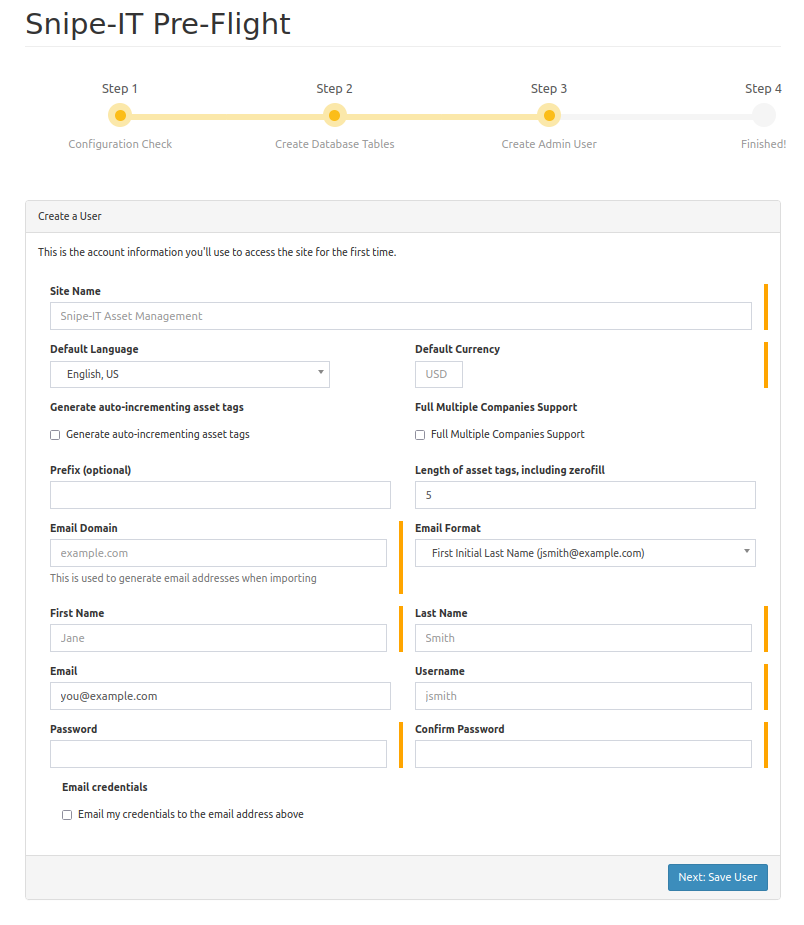The image size is (804, 925).
Task: Focus the Confirm Password field
Action: coord(583,754)
